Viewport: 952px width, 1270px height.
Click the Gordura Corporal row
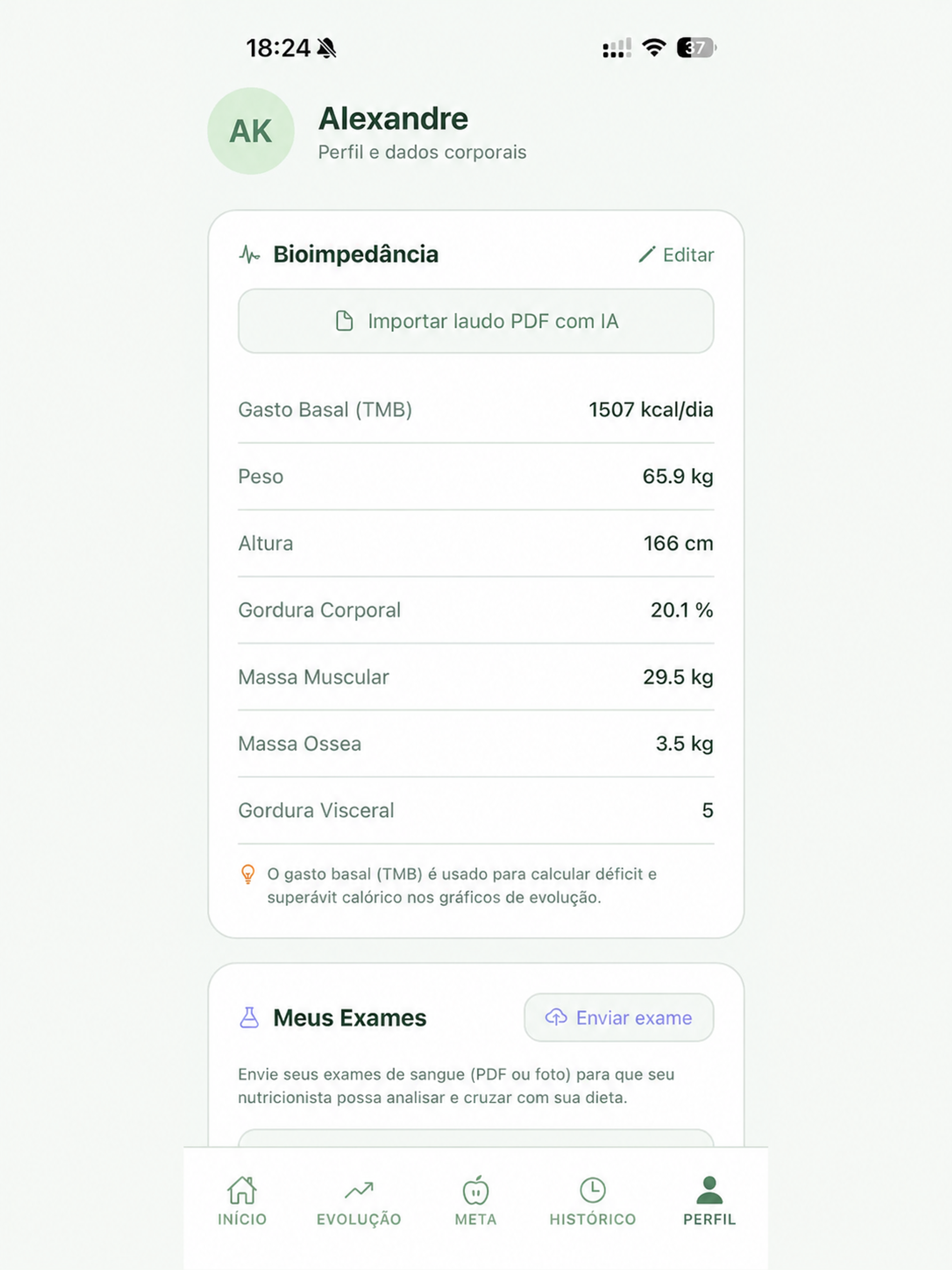[476, 610]
